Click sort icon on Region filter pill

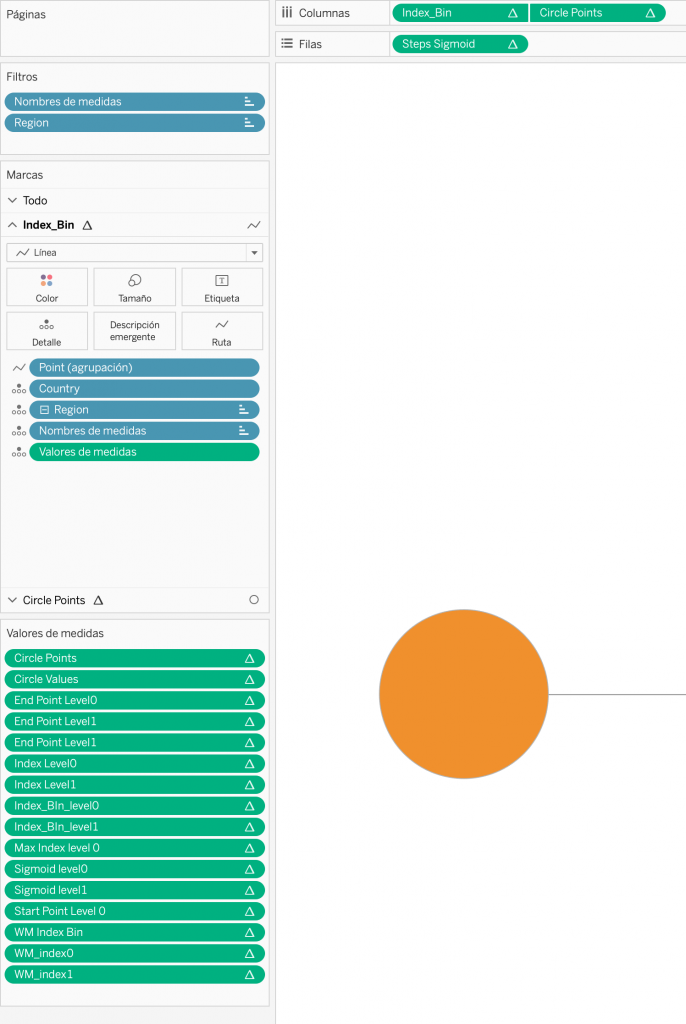[x=249, y=123]
